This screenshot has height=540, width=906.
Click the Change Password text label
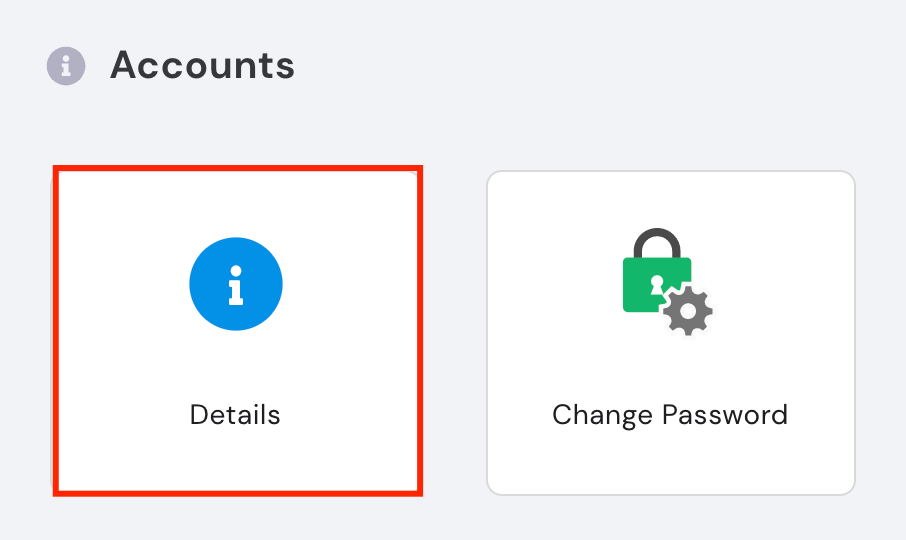pyautogui.click(x=670, y=416)
